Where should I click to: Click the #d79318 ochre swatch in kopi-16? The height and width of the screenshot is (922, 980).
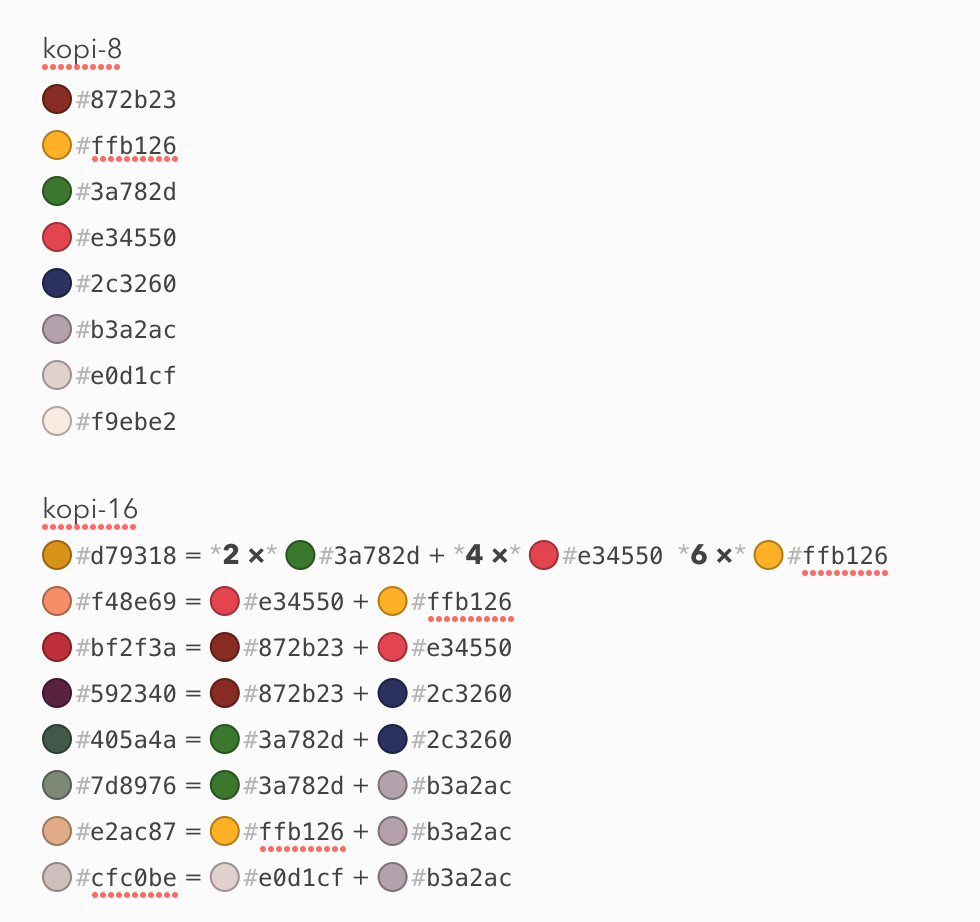coord(57,555)
